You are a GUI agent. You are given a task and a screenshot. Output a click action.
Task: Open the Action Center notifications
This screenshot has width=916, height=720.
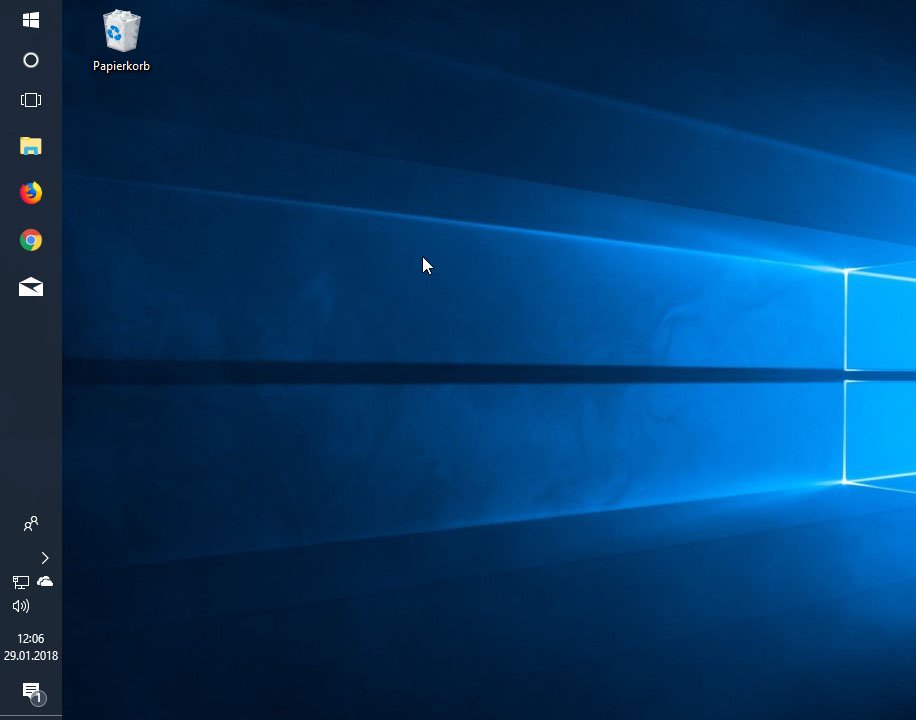click(x=30, y=692)
